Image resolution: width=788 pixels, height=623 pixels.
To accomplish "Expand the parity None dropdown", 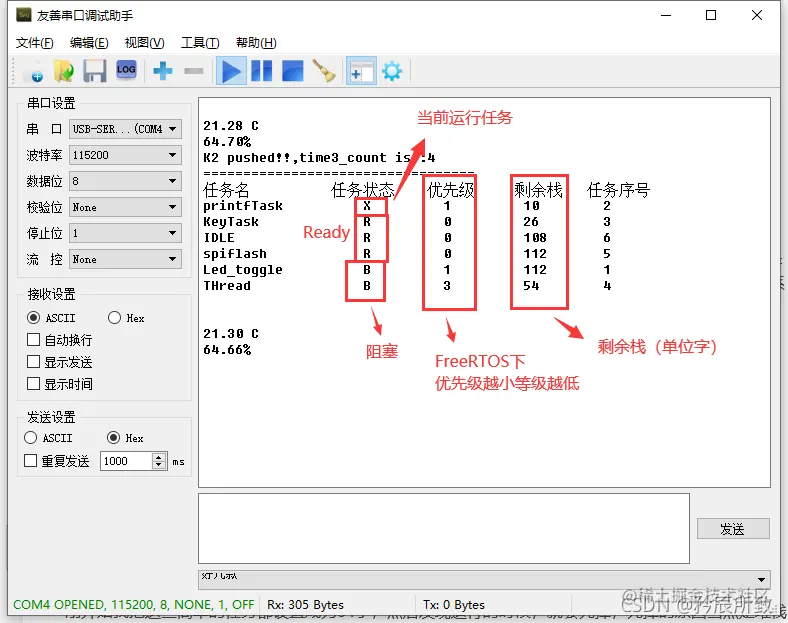I will [125, 207].
